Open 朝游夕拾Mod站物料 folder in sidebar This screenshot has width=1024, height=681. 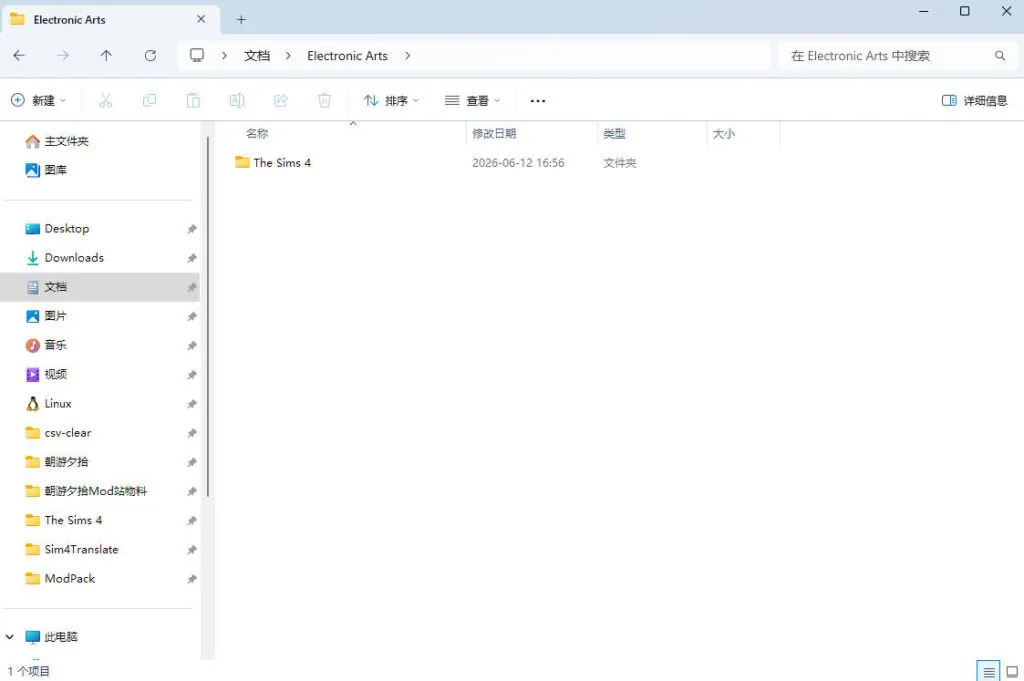[x=95, y=491]
